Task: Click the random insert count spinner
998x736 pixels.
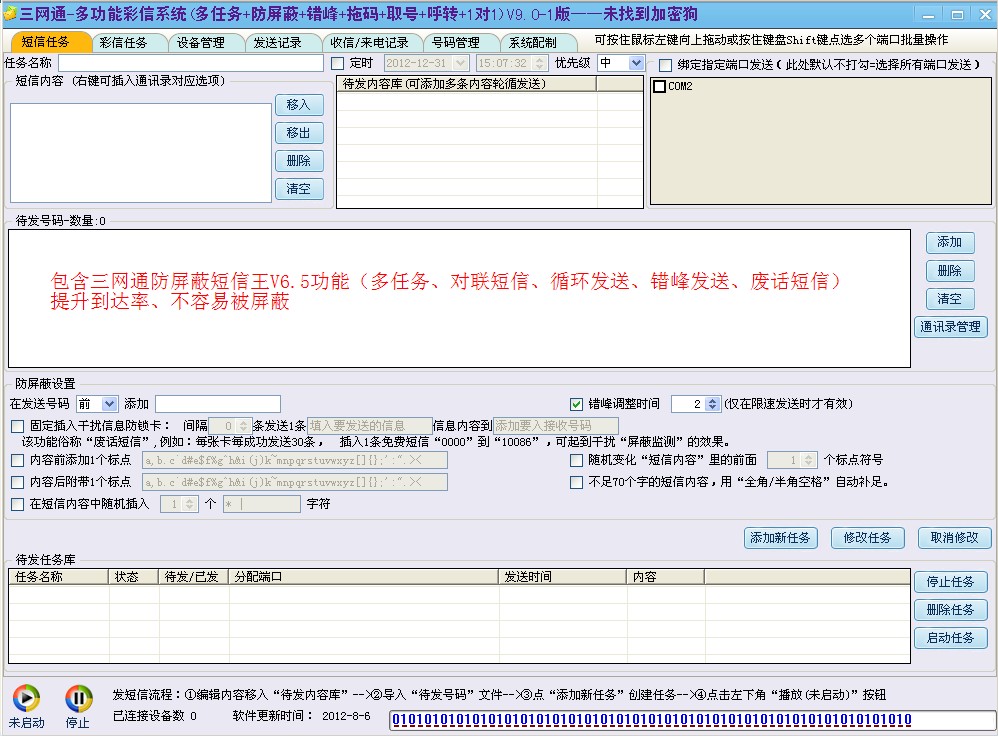Action: pos(190,504)
